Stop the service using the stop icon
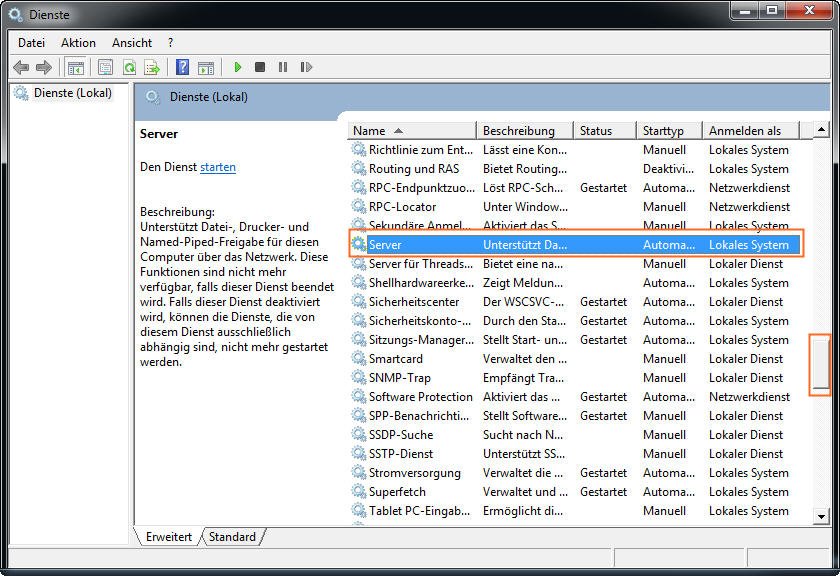Screen dimensions: 840x576 [x=261, y=67]
